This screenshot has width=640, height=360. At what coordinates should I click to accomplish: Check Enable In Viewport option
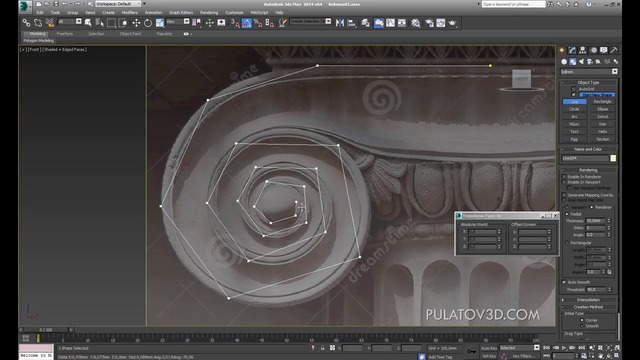564,182
